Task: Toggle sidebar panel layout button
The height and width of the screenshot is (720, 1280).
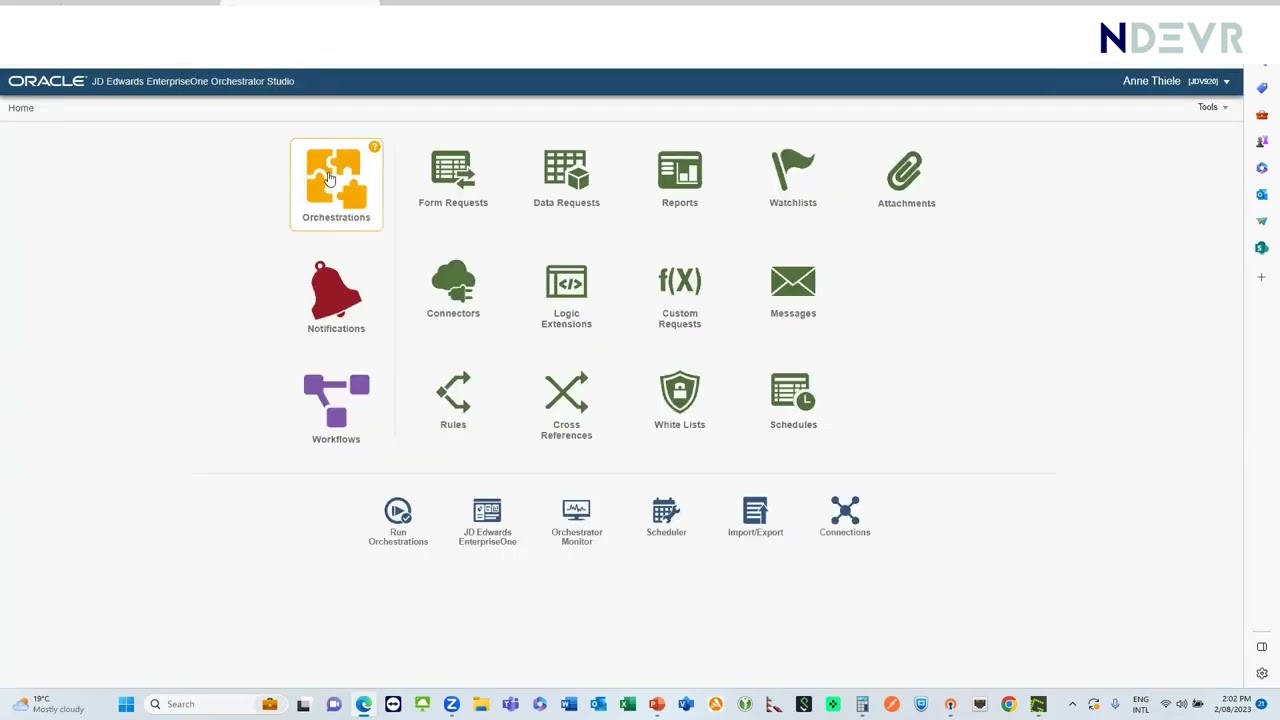Action: pyautogui.click(x=1262, y=647)
